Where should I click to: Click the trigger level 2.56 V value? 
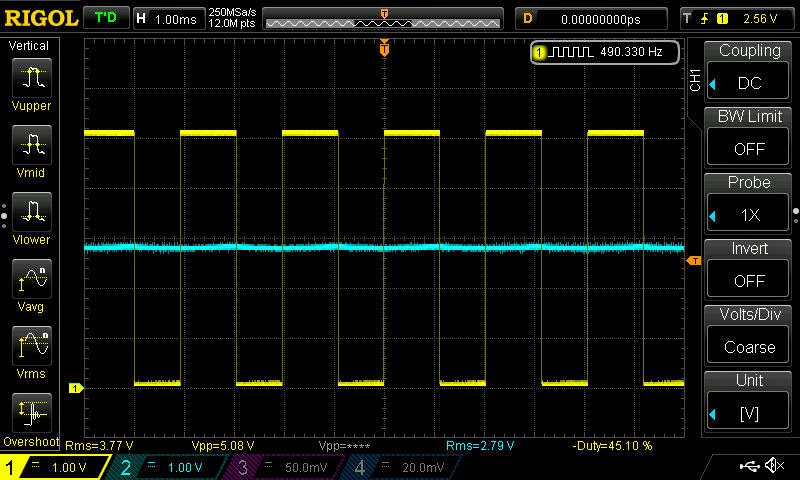coord(760,19)
